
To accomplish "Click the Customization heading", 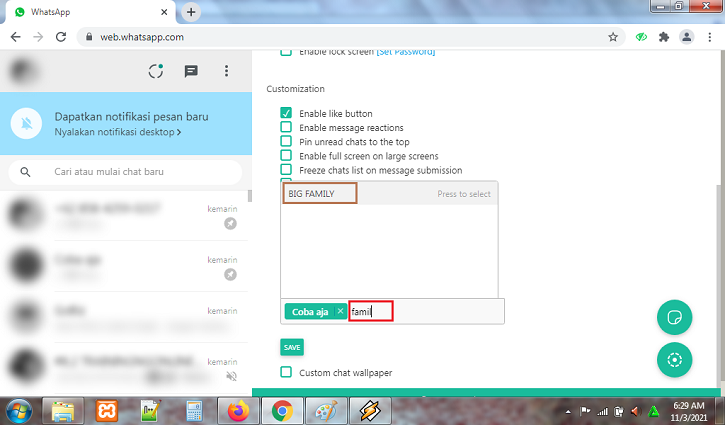I will 295,89.
